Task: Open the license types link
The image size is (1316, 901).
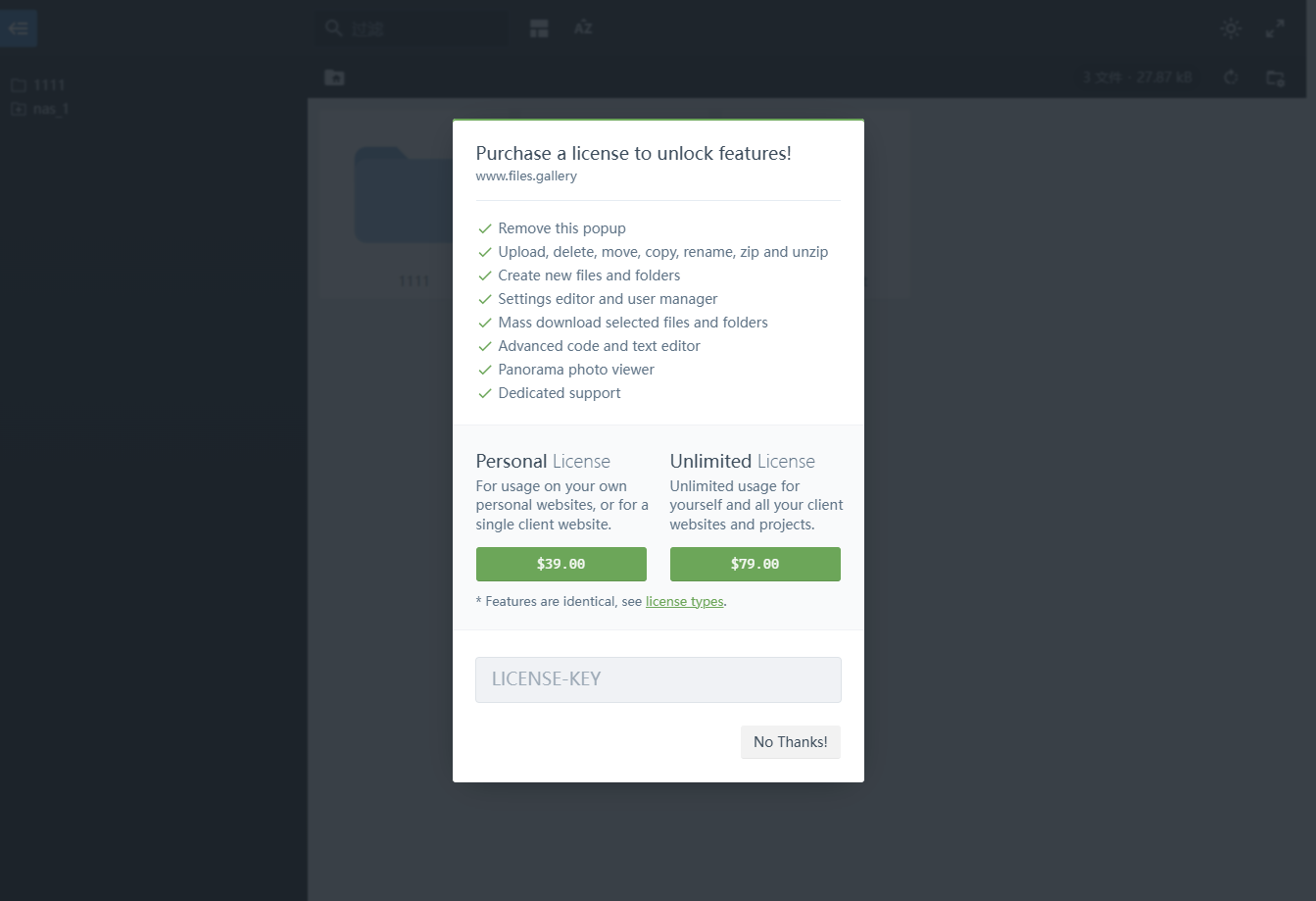Action: coord(684,601)
